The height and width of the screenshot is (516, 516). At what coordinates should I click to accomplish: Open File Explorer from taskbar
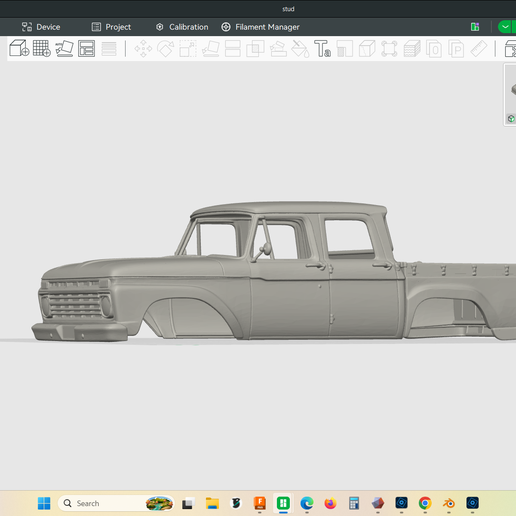tap(212, 503)
